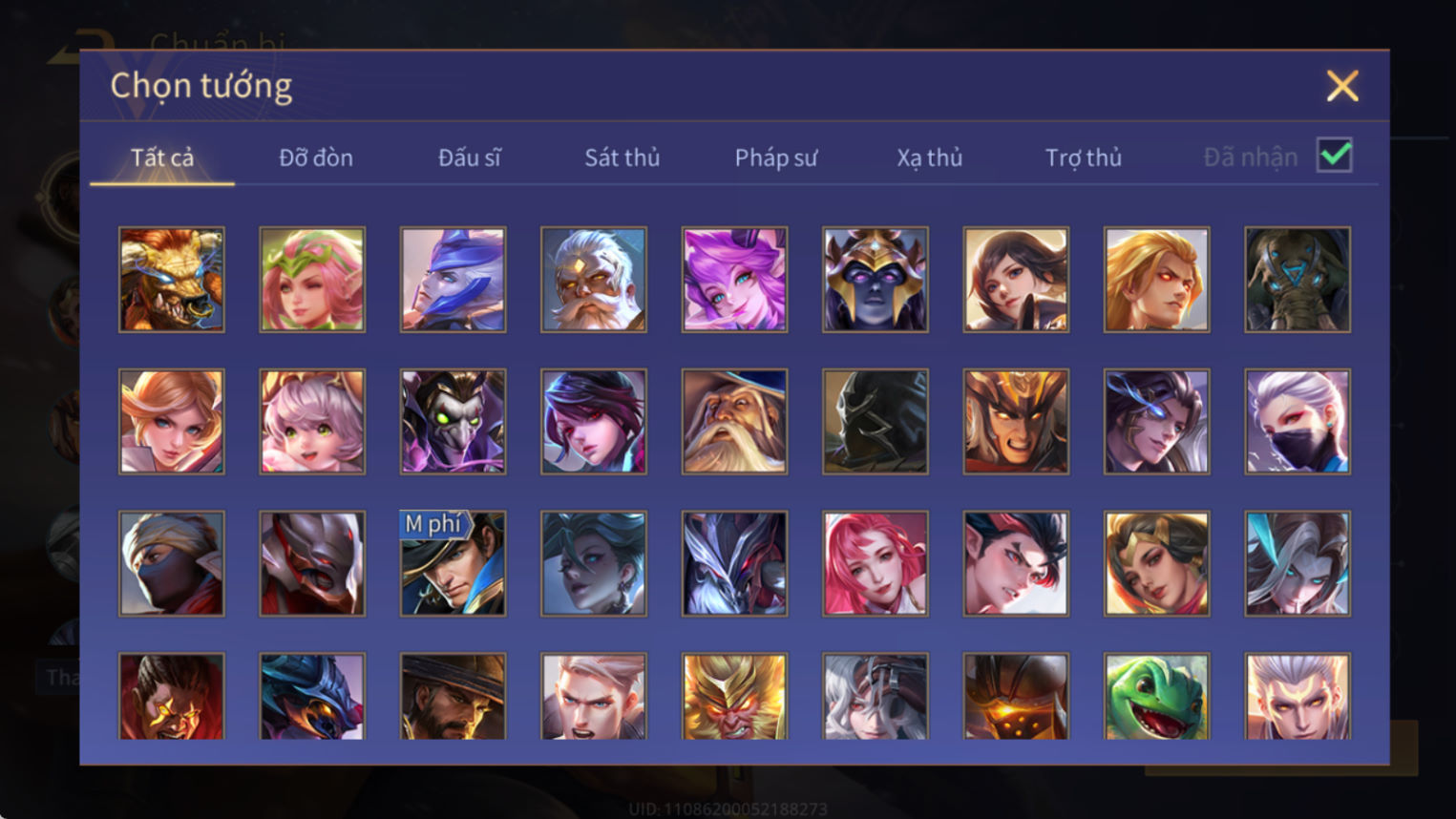Screen dimensions: 1456x819
Task: Select the black hooded knight hero
Action: click(x=875, y=422)
